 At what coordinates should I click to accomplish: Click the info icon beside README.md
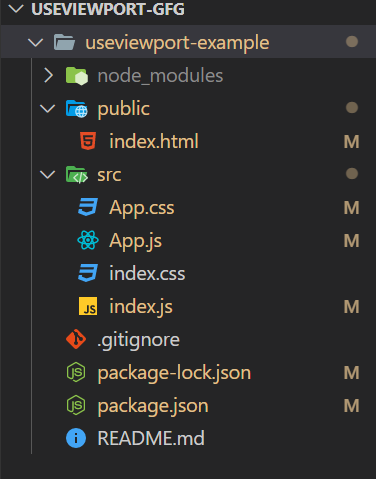point(76,438)
